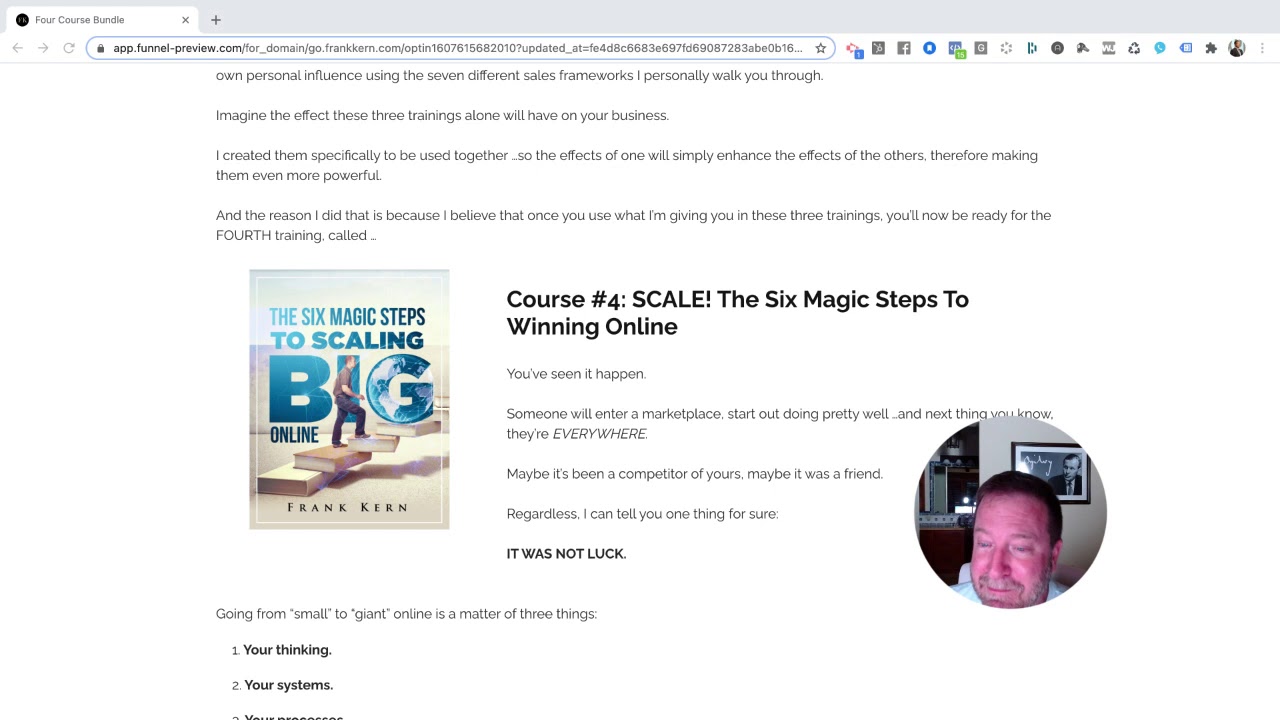The image size is (1280, 720).
Task: Click the WJ extension icon
Action: point(1108,48)
